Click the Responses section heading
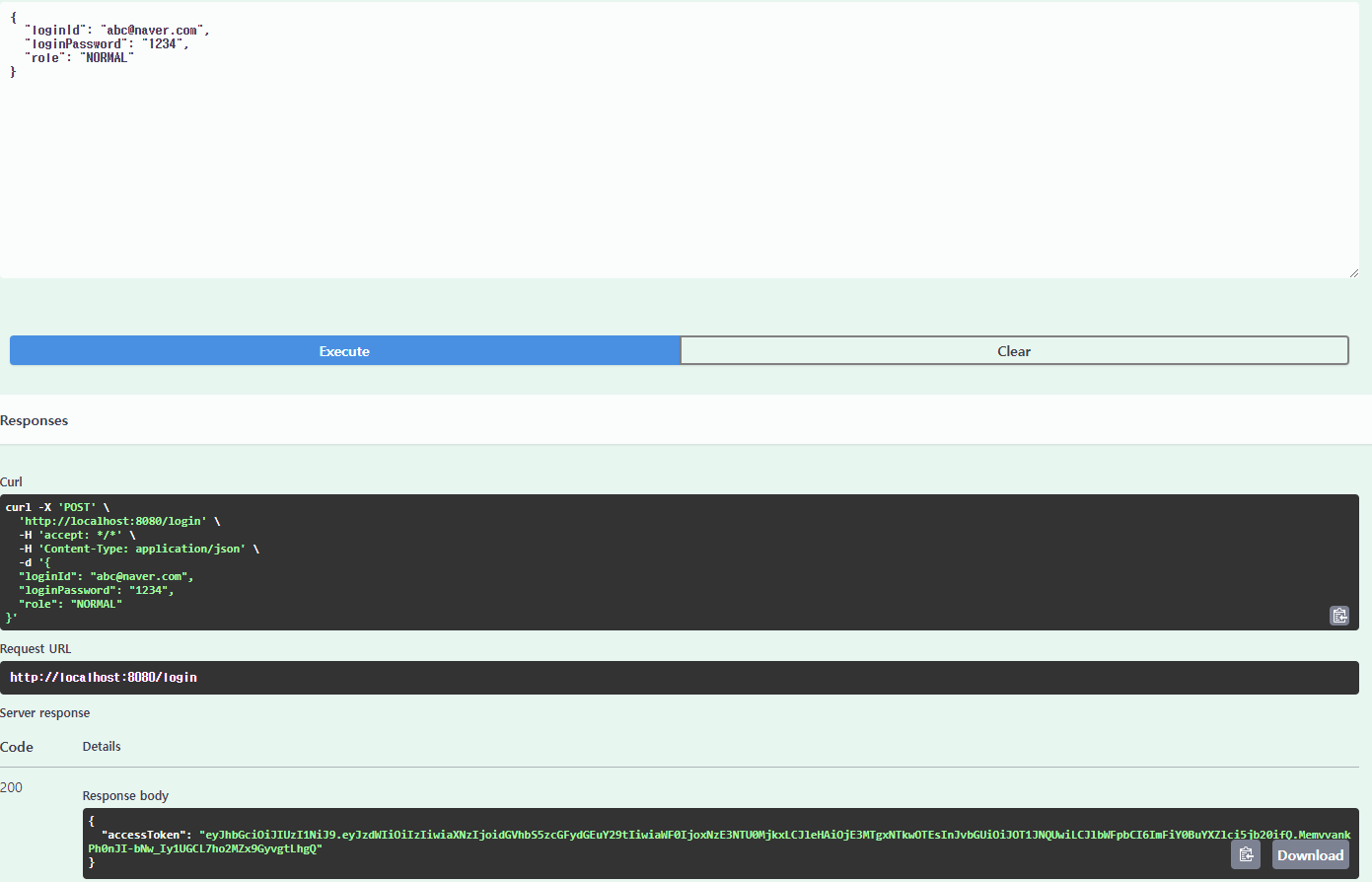 [x=35, y=420]
